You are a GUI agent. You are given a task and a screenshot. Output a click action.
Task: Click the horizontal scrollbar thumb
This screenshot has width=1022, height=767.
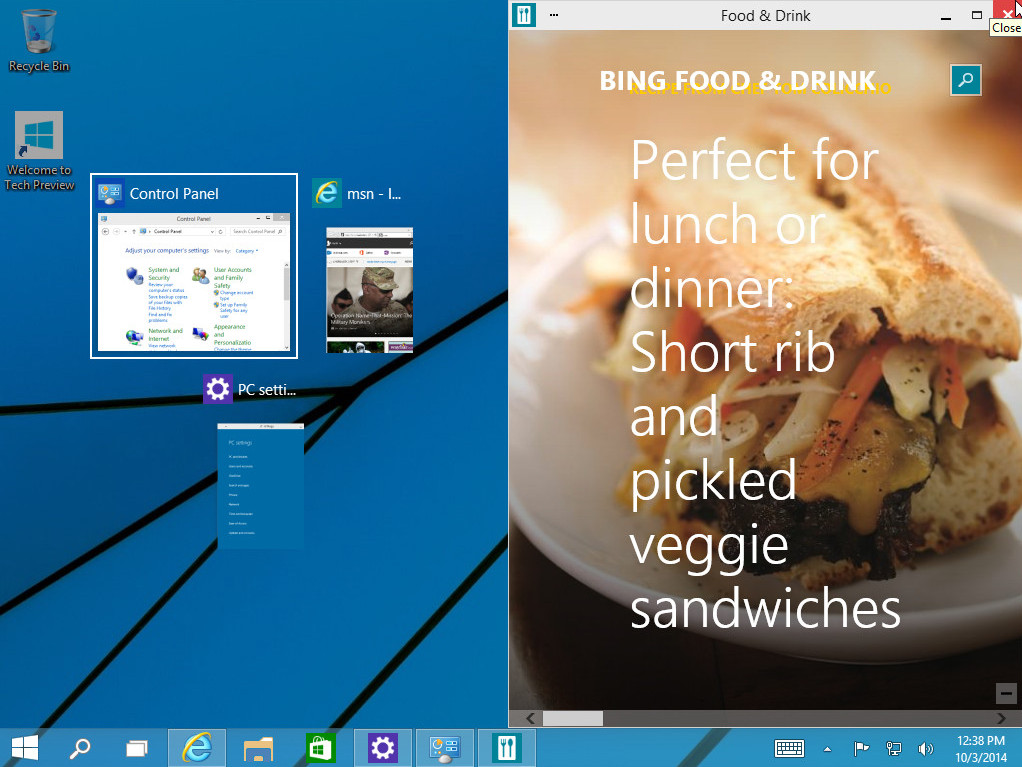point(573,718)
